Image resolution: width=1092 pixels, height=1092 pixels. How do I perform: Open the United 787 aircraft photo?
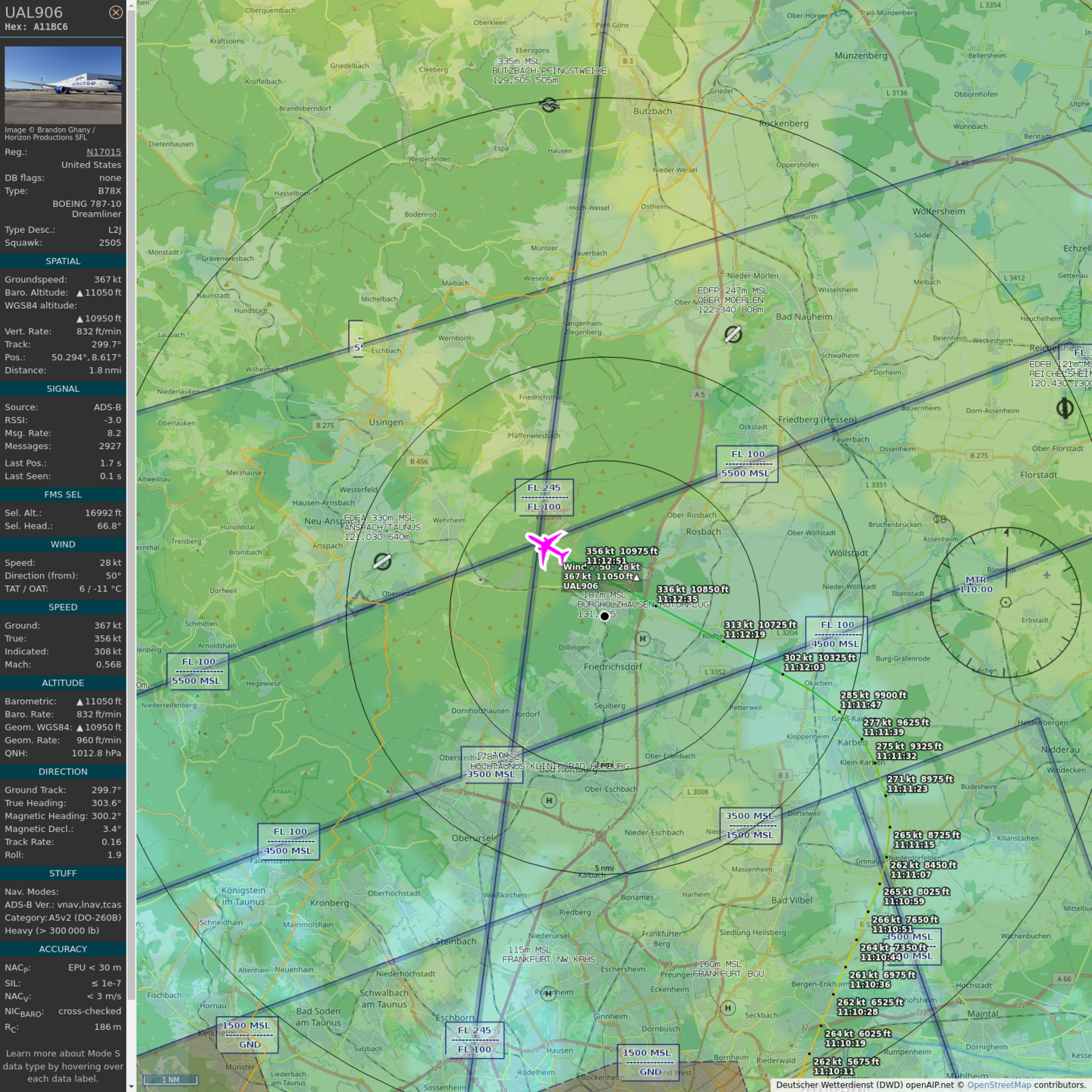pos(63,85)
